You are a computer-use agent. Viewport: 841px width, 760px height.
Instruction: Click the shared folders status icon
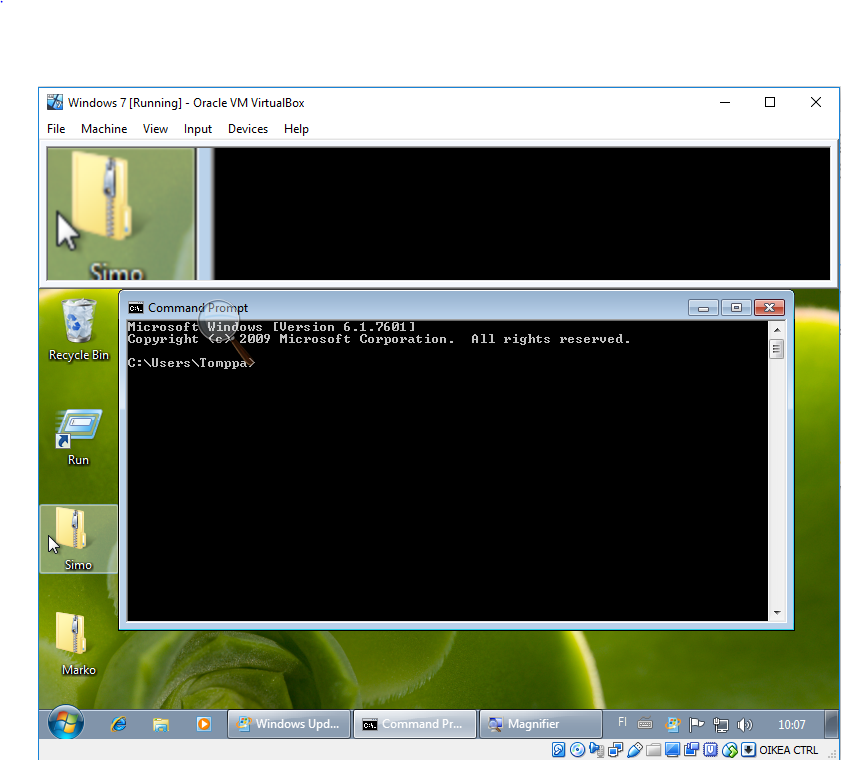653,750
